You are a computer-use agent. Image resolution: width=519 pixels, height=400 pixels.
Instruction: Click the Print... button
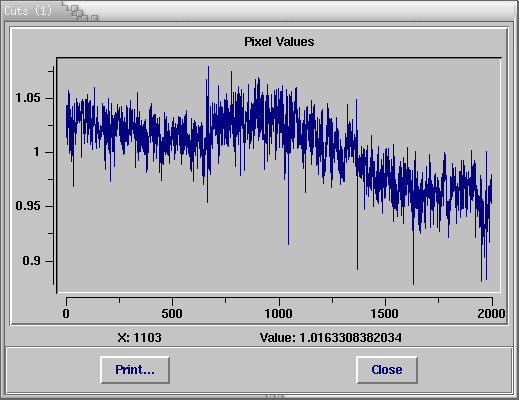click(135, 370)
